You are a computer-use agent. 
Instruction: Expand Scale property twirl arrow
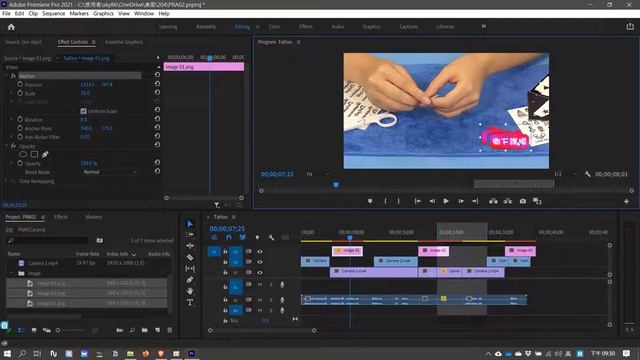(x=11, y=93)
